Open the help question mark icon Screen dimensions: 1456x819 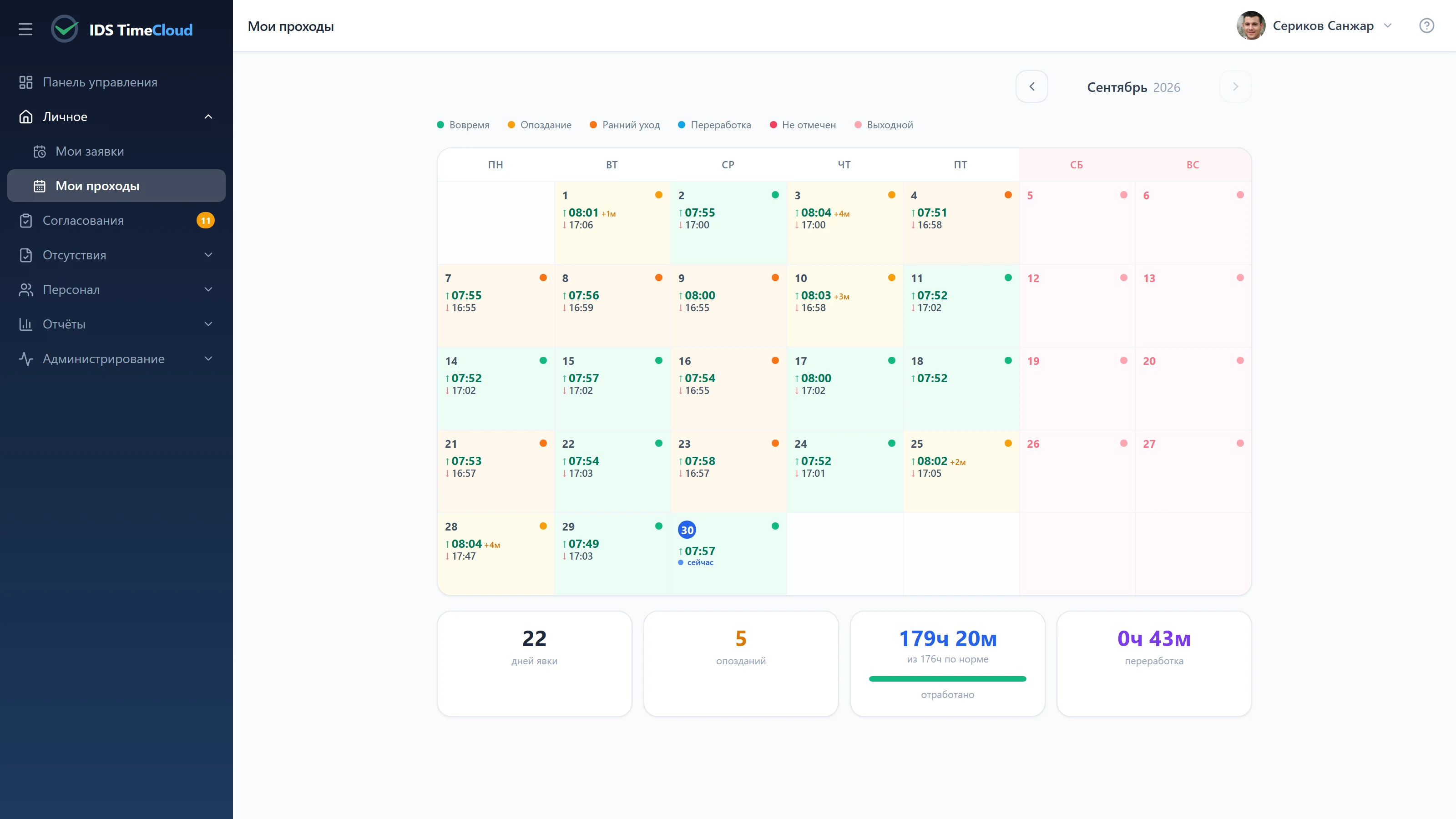coord(1426,25)
